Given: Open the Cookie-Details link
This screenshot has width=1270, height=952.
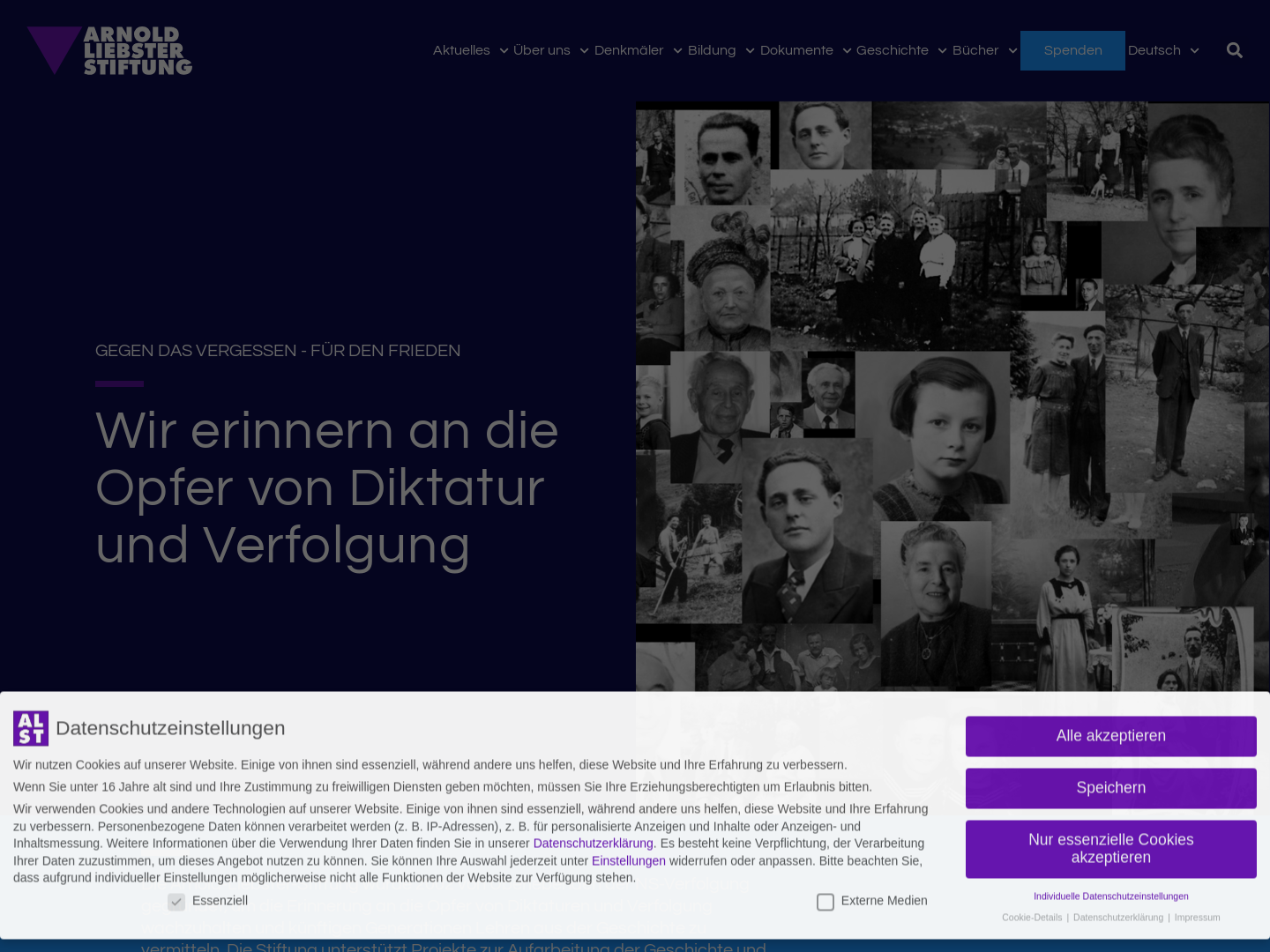Looking at the screenshot, I should [1032, 918].
